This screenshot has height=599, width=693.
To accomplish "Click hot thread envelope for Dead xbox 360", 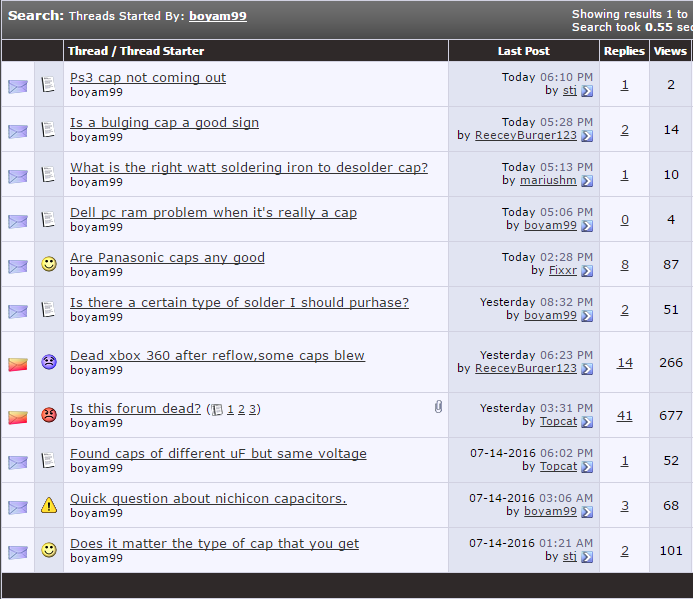I will pyautogui.click(x=18, y=364).
